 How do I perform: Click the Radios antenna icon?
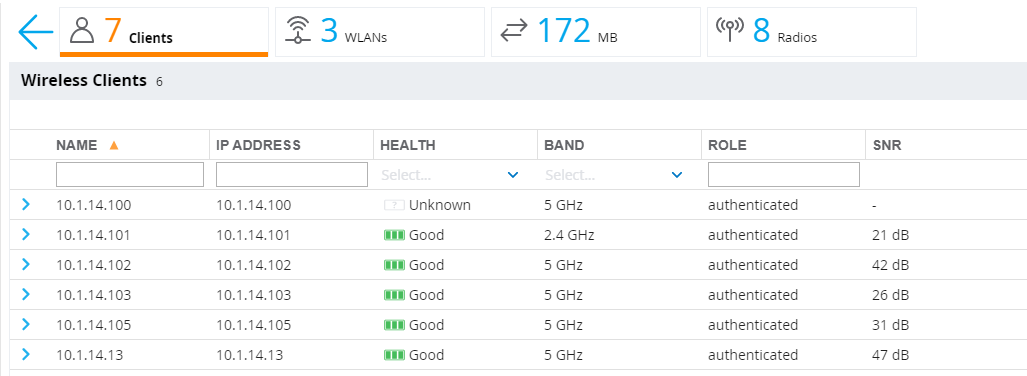[730, 30]
